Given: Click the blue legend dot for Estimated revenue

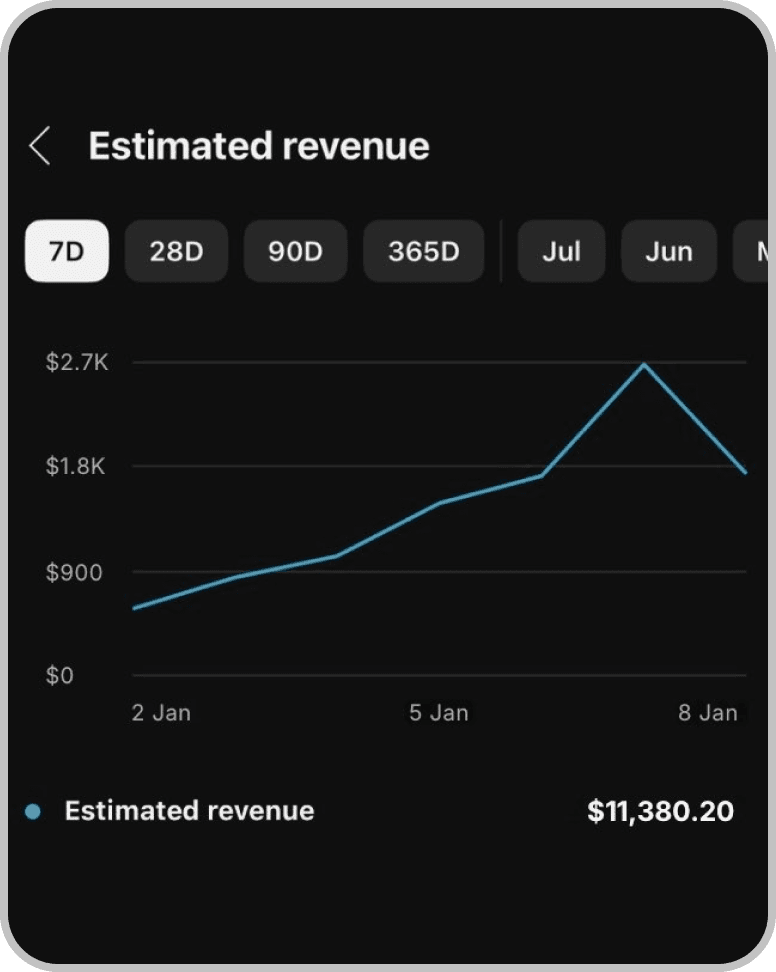Looking at the screenshot, I should 33,811.
